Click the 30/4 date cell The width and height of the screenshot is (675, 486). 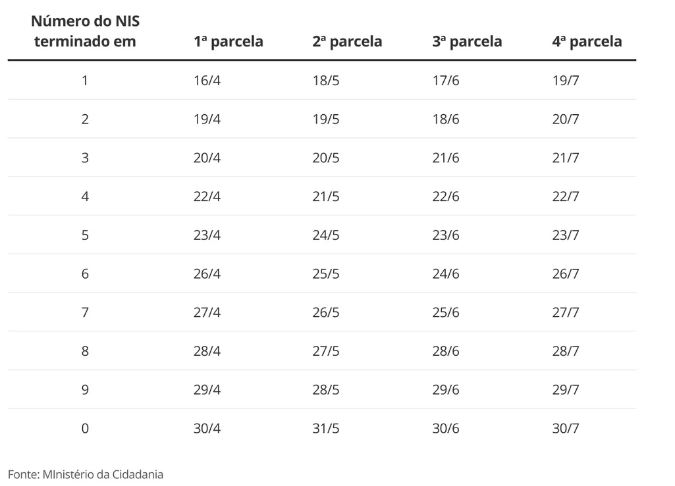(207, 429)
